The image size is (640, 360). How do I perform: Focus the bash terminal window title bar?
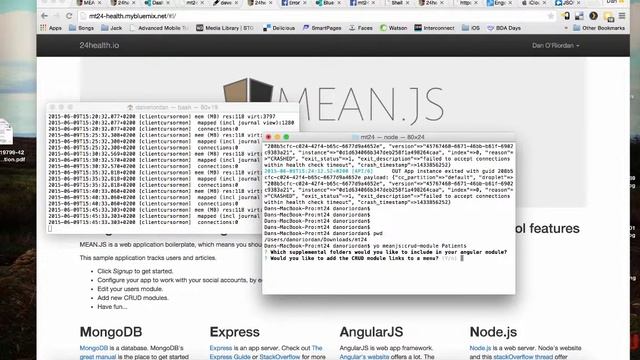pyautogui.click(x=173, y=107)
